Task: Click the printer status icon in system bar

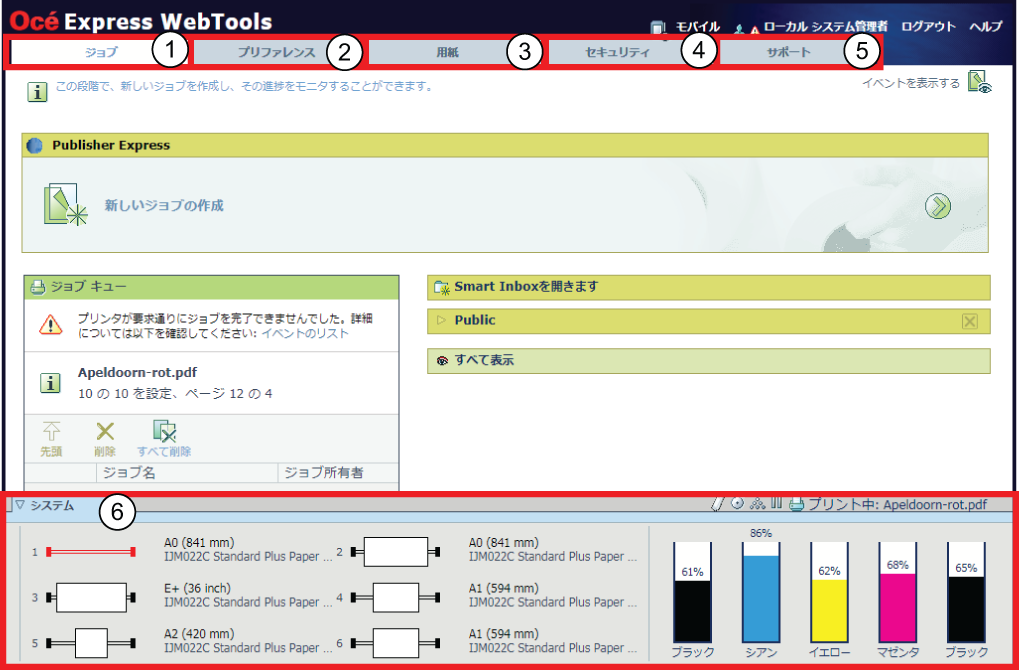Action: [x=796, y=504]
